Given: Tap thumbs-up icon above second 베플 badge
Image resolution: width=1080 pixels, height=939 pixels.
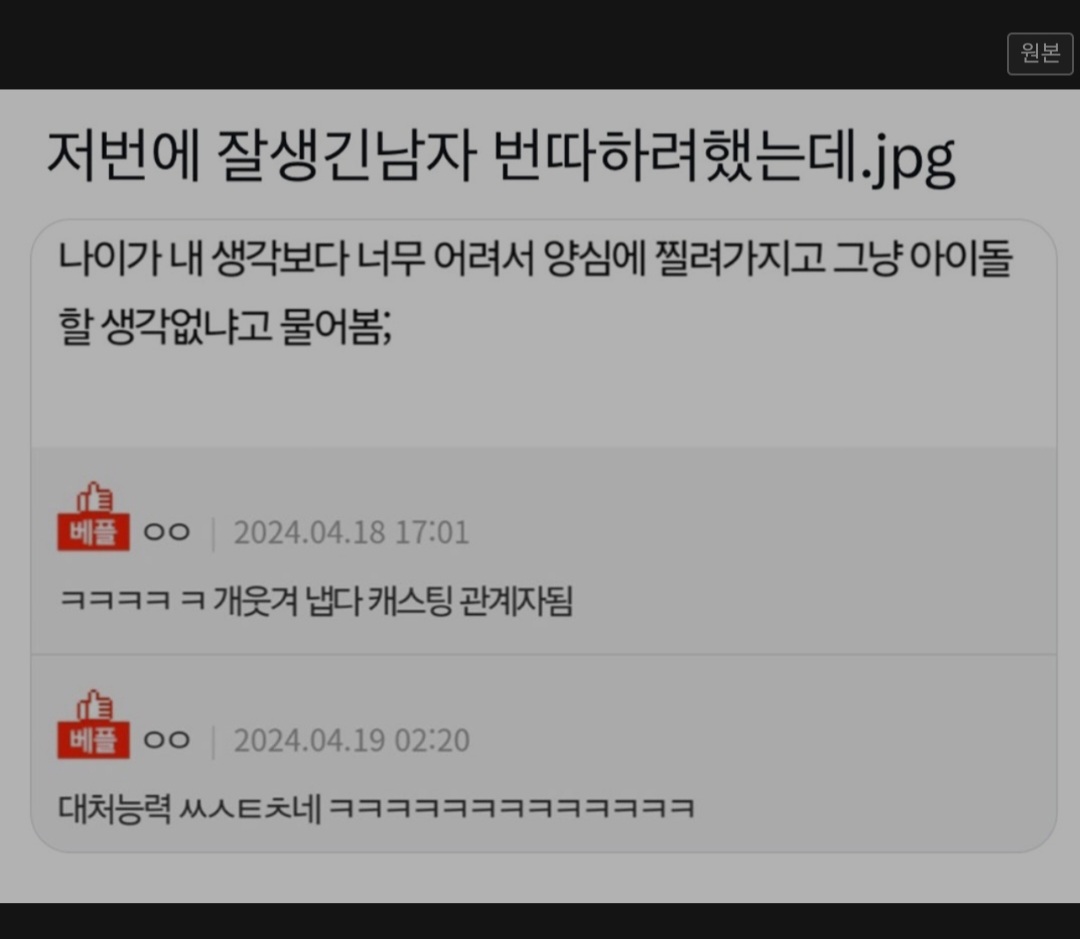Looking at the screenshot, I should [94, 705].
